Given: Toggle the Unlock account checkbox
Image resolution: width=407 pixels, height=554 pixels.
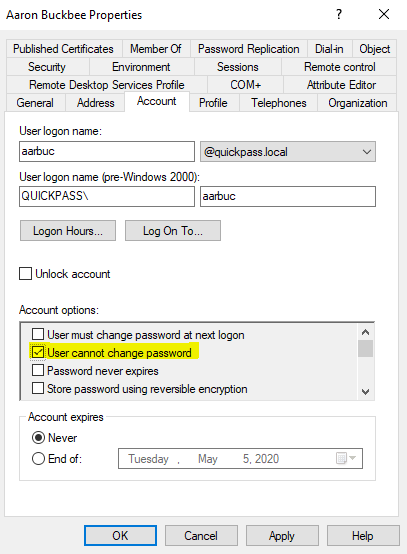Looking at the screenshot, I should (25, 274).
